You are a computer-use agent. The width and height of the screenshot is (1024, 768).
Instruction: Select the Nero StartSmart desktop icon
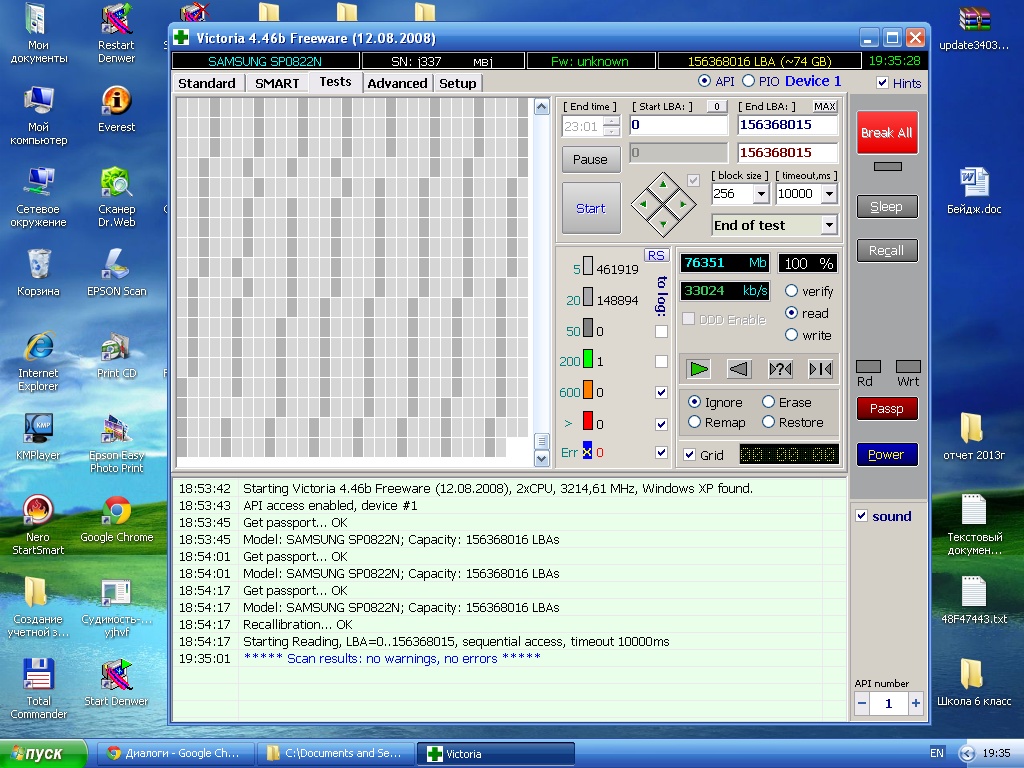[x=38, y=525]
